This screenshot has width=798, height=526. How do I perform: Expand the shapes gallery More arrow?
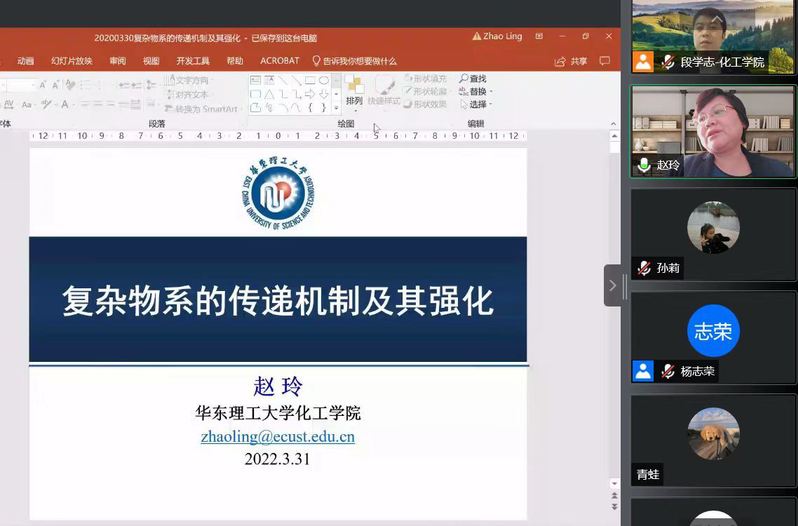tap(336, 107)
